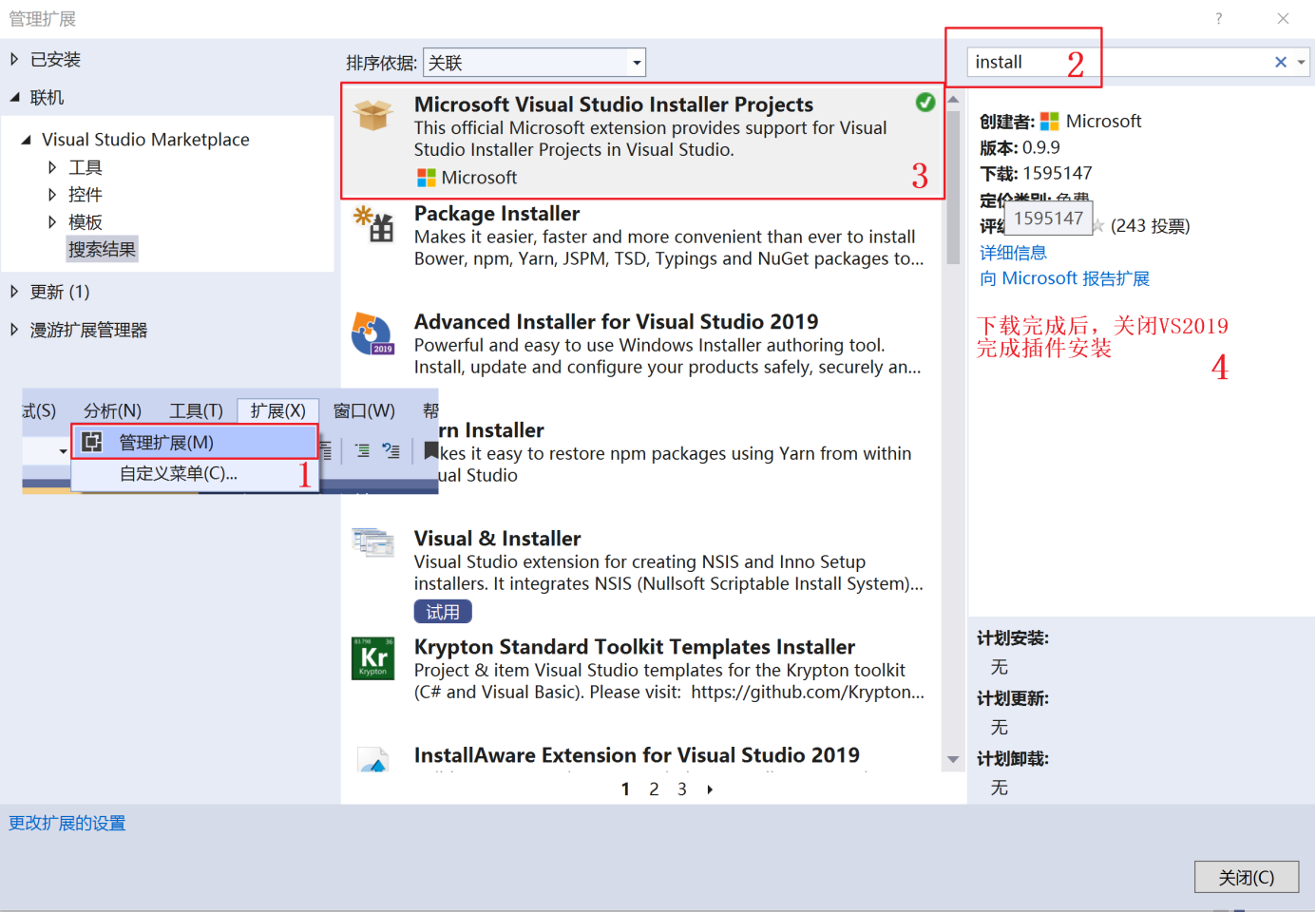Click the Visual & Installer windows icon
This screenshot has width=1316, height=913.
[x=372, y=542]
